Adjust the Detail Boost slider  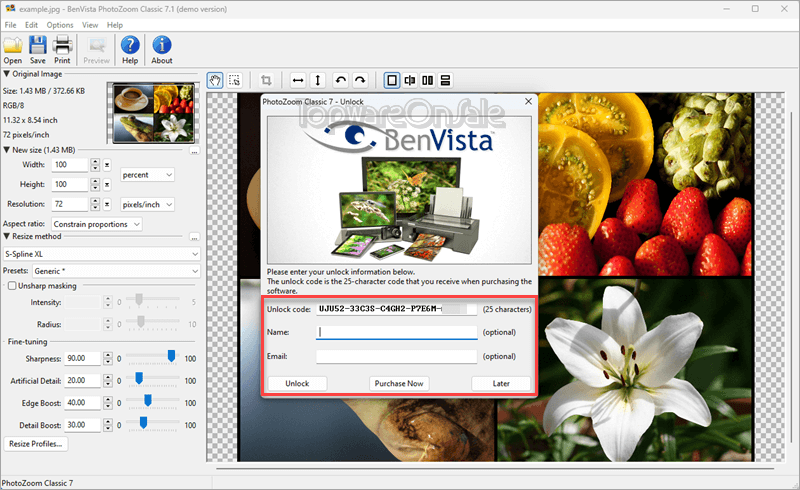point(143,422)
